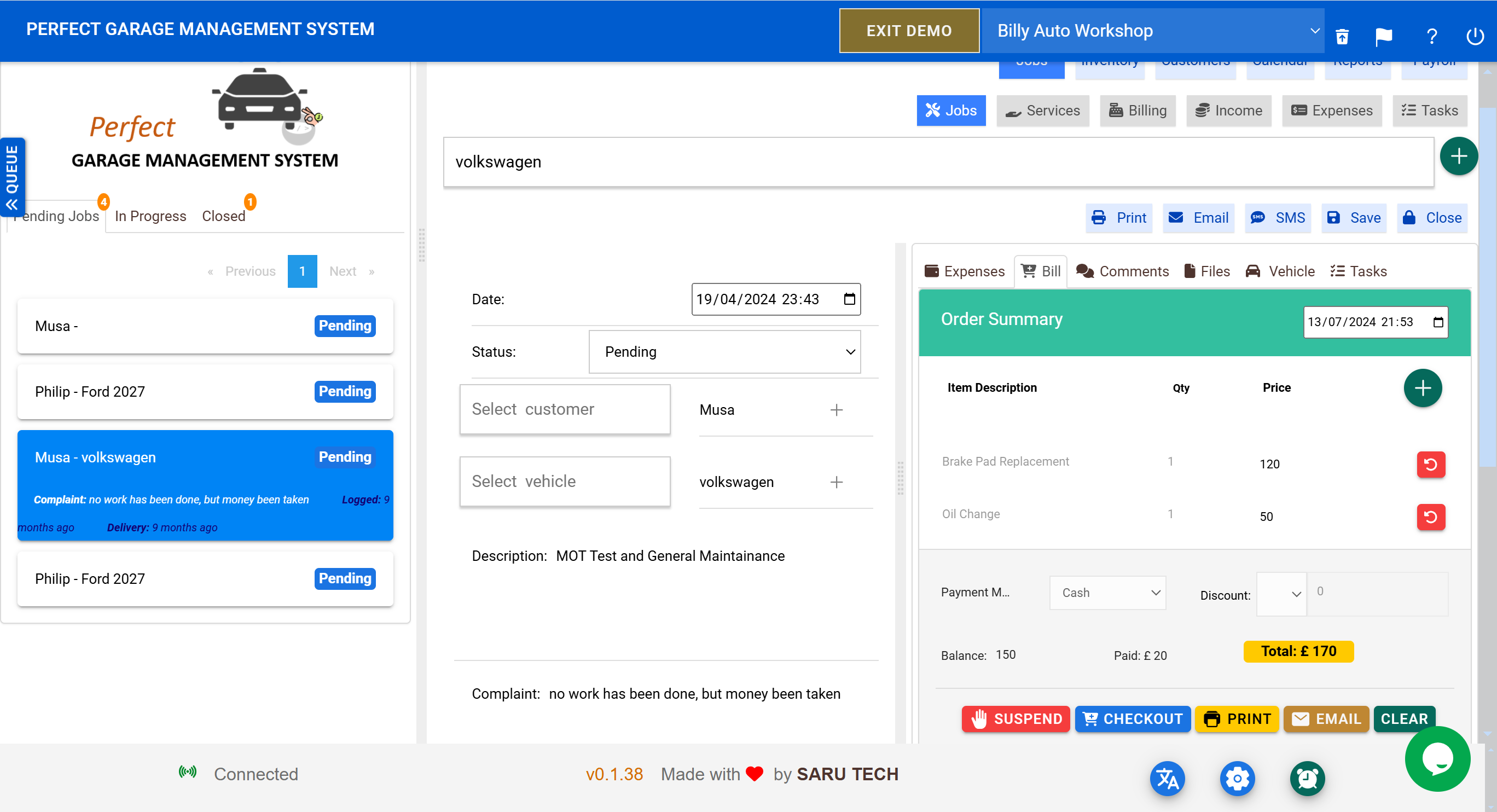This screenshot has height=812, width=1497.
Task: Click EMAIL bill button
Action: (1326, 719)
